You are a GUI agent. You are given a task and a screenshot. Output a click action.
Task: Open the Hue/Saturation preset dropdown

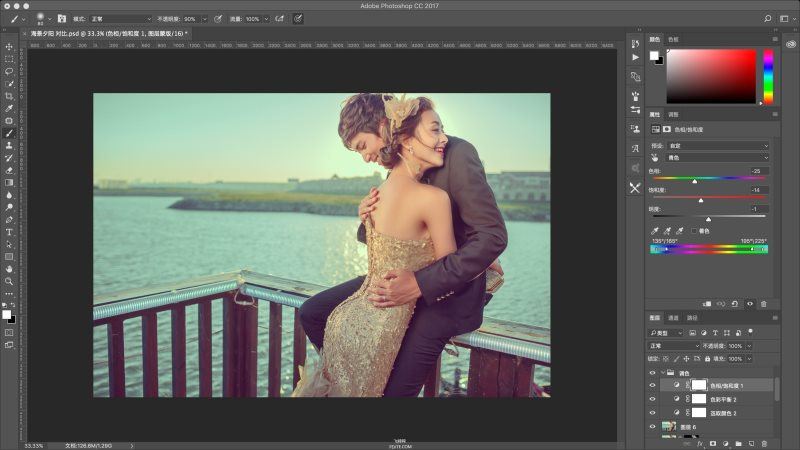718,146
